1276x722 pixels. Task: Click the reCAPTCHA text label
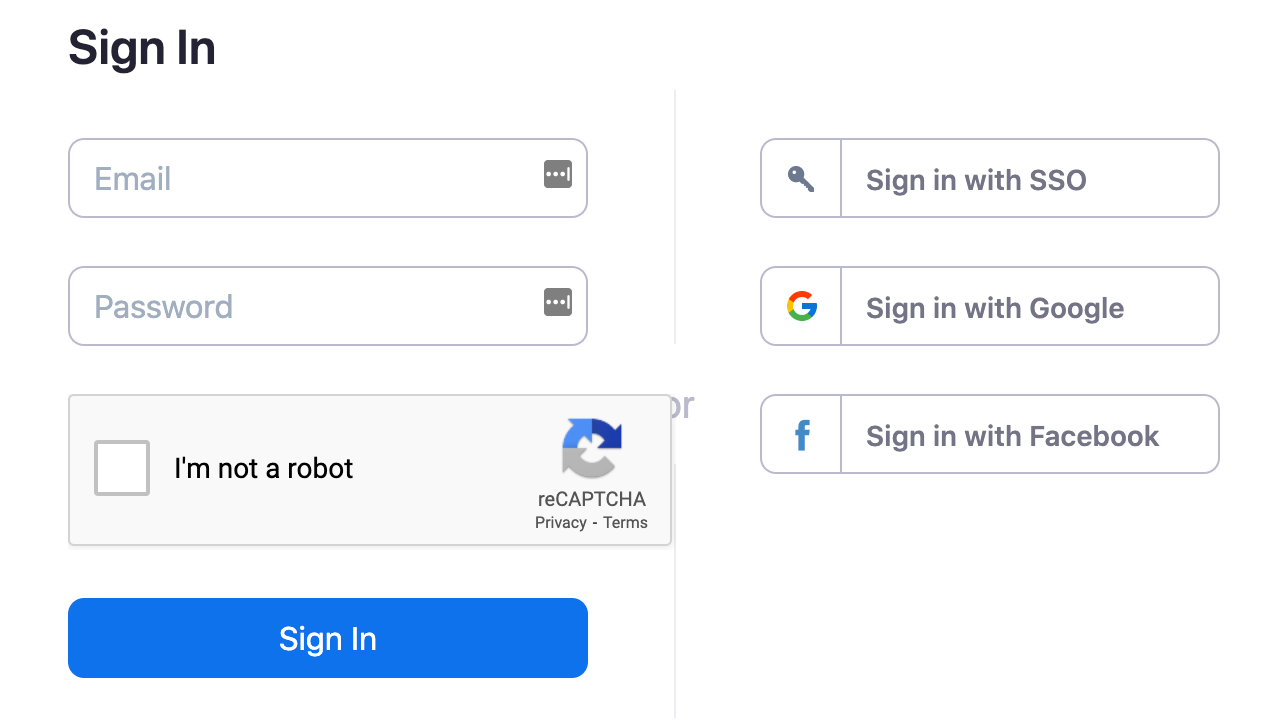[592, 499]
